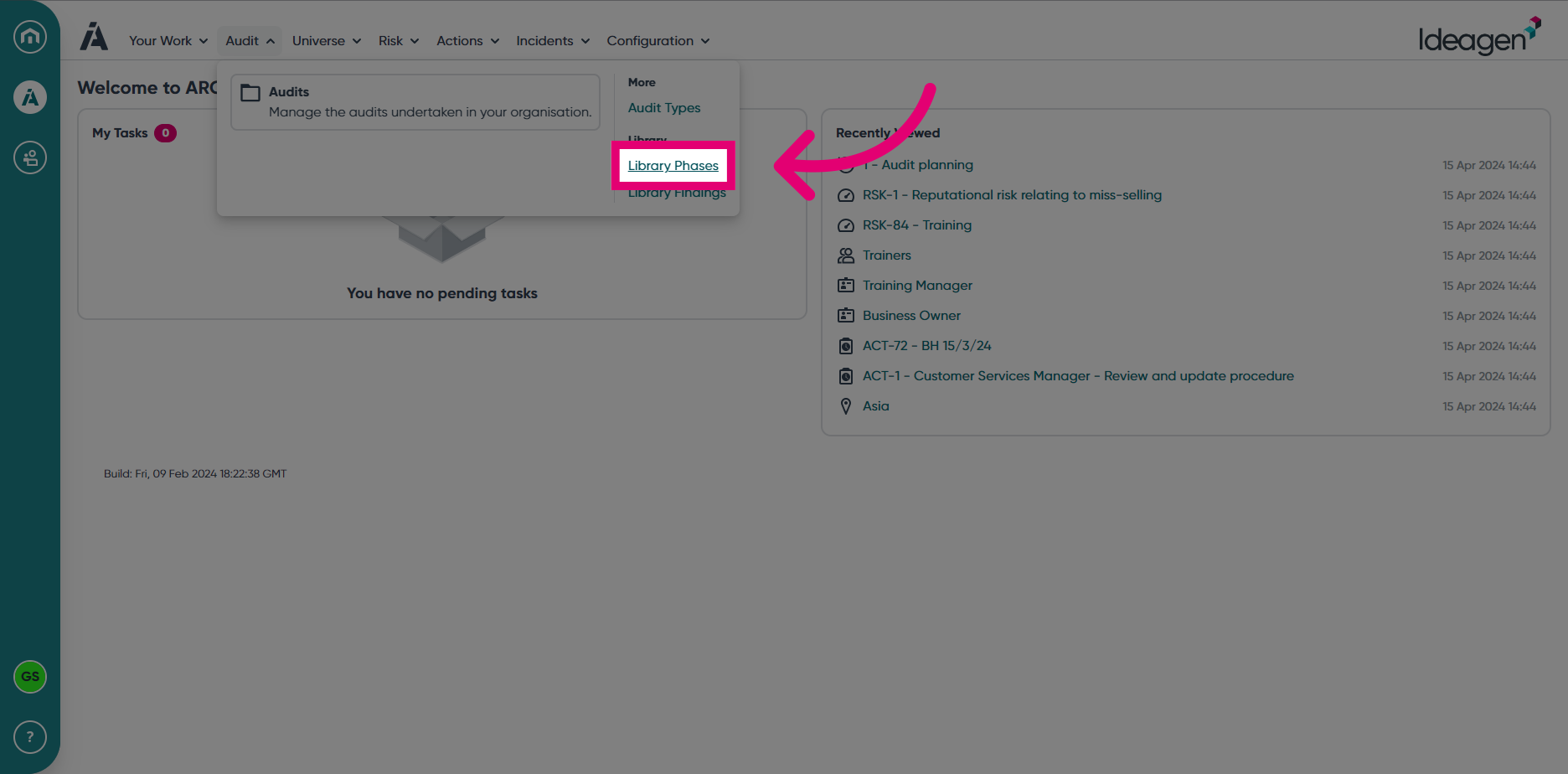1568x774 pixels.
Task: Expand the Configuration menu
Action: point(658,41)
